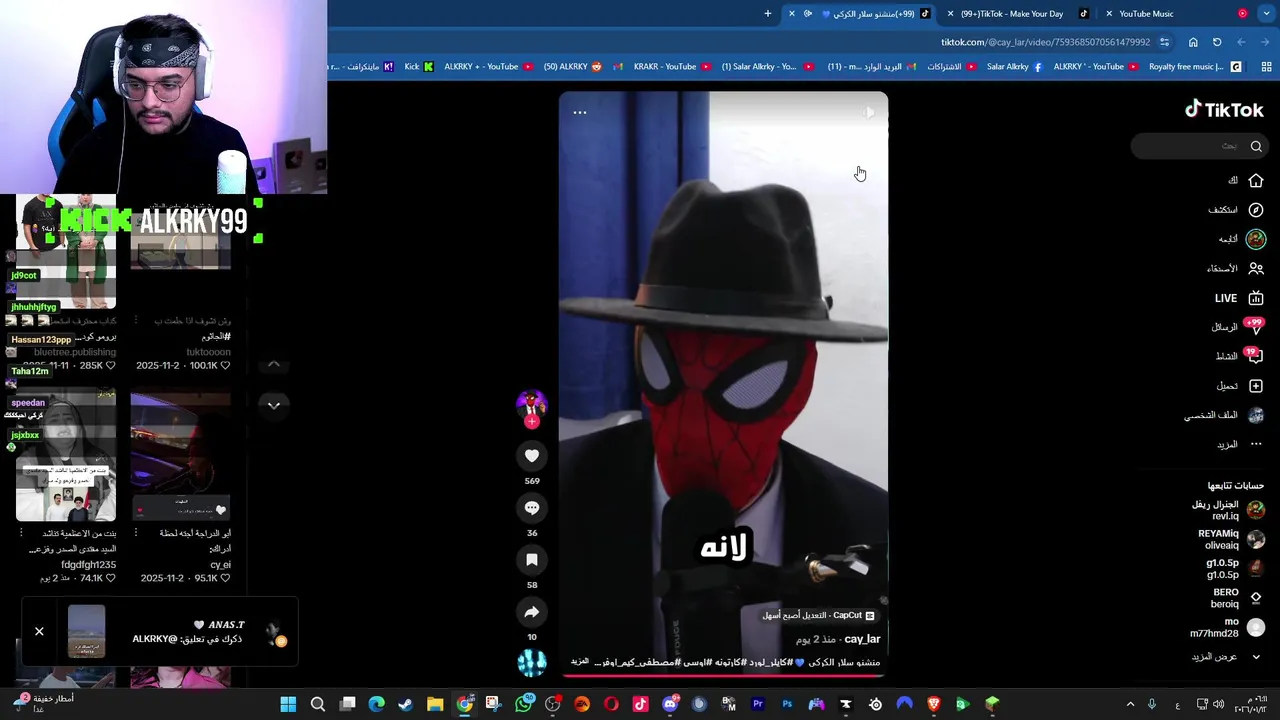Open the Royalty free music bookmark

click(x=1194, y=67)
